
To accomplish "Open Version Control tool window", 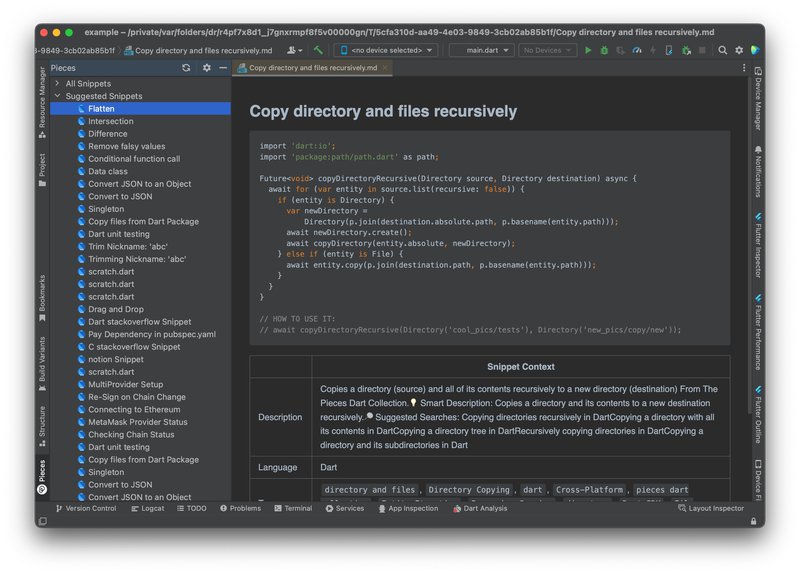I will [86, 508].
